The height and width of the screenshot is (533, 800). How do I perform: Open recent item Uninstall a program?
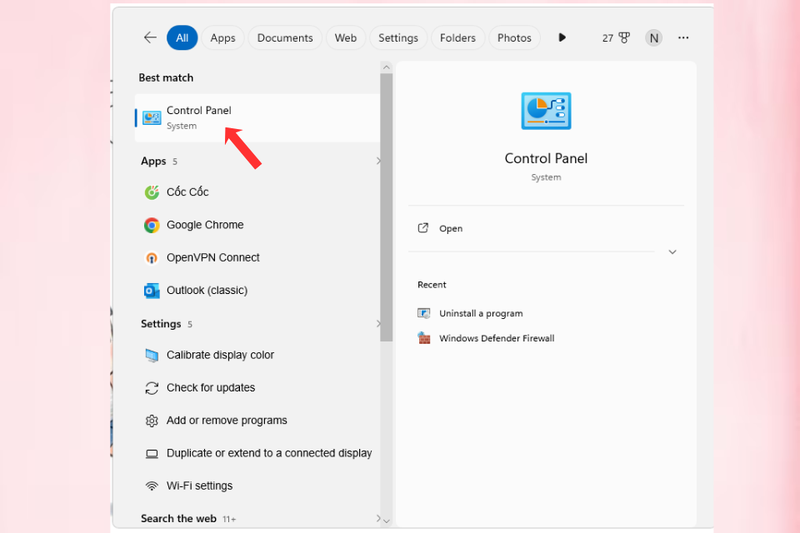(x=481, y=313)
